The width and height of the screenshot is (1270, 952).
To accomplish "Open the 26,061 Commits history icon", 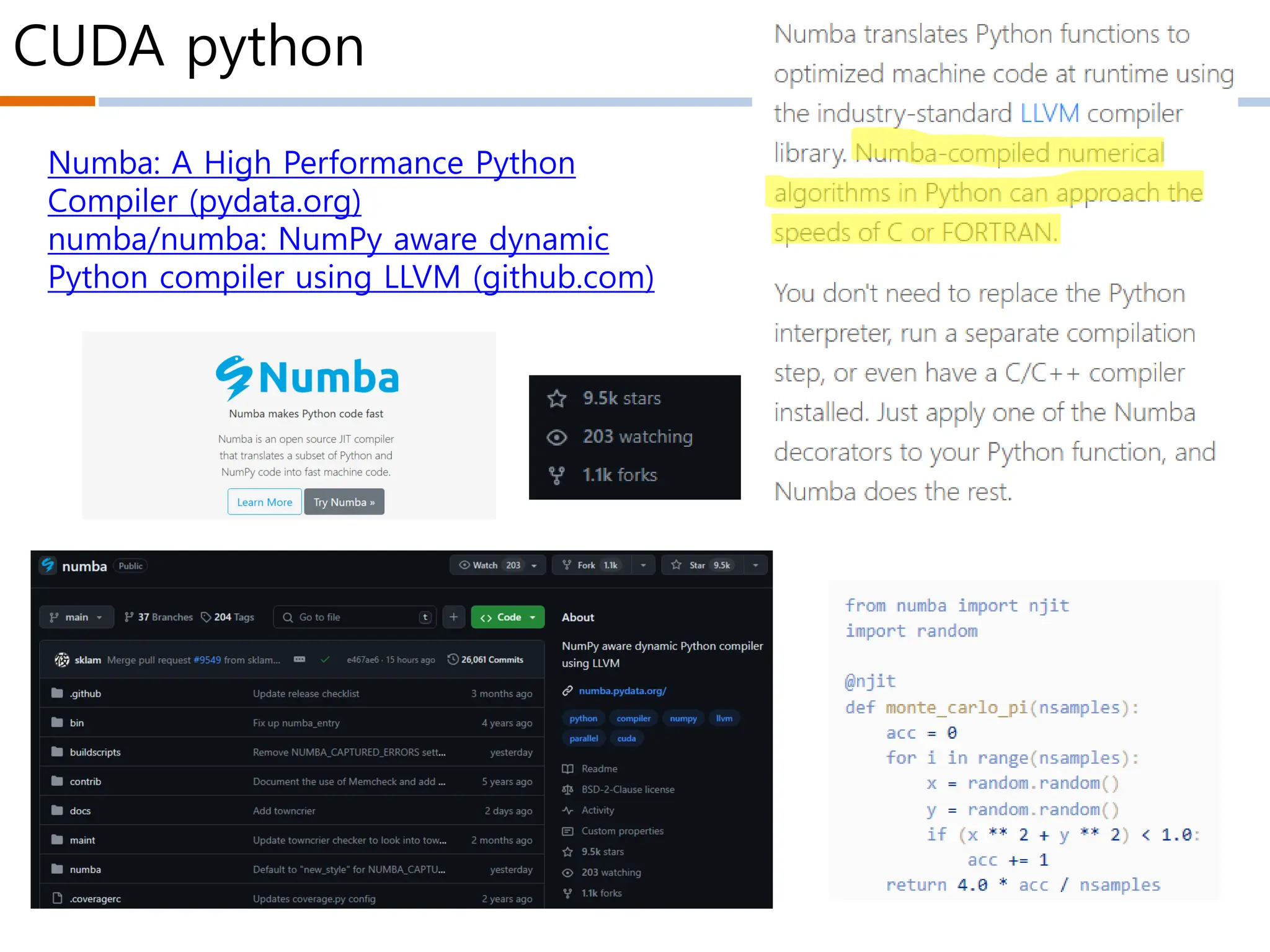I will click(x=453, y=659).
